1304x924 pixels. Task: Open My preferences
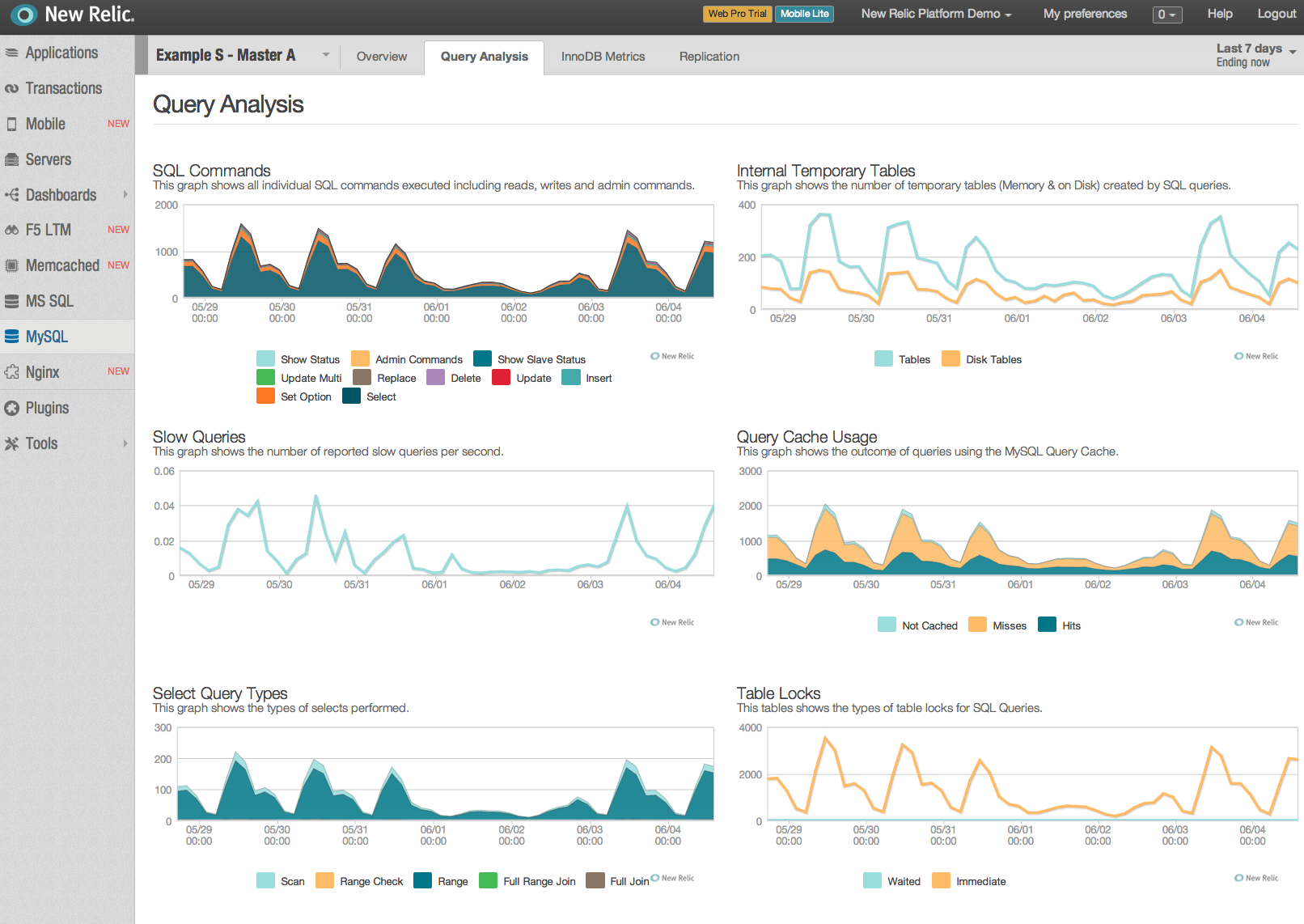tap(1085, 14)
